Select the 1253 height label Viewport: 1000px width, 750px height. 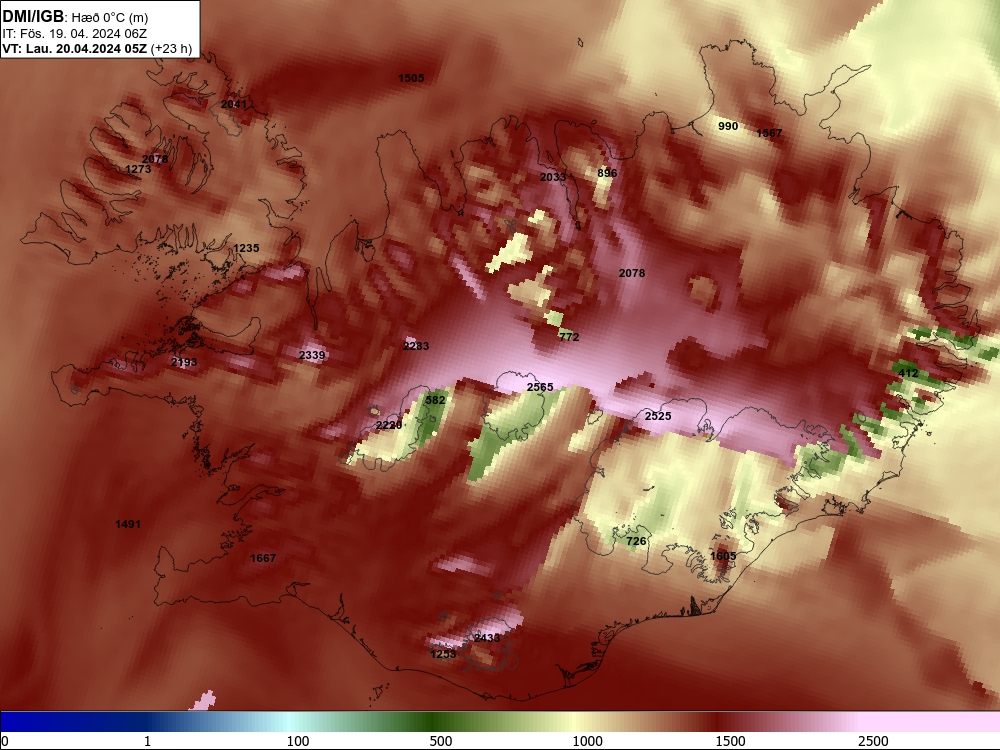coord(443,654)
